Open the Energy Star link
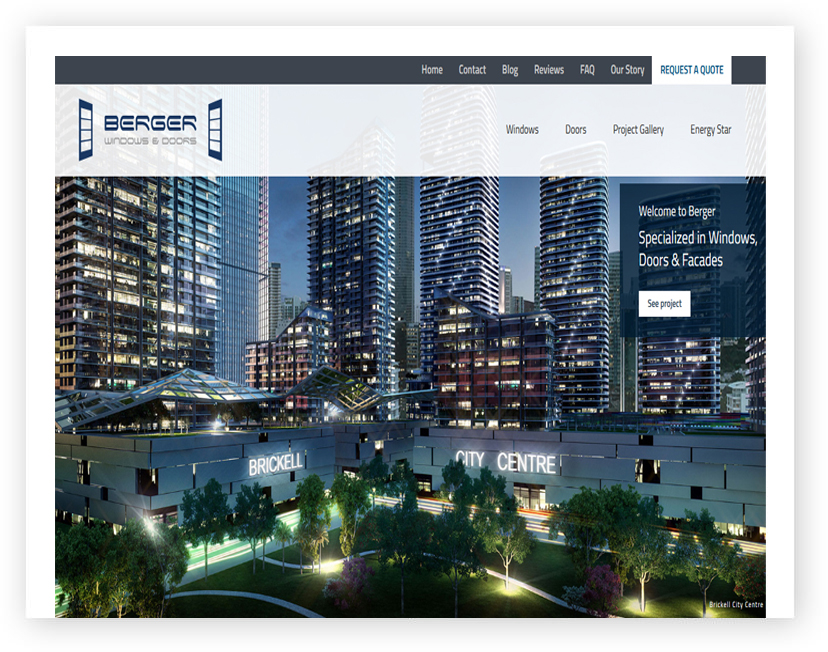 pyautogui.click(x=711, y=130)
